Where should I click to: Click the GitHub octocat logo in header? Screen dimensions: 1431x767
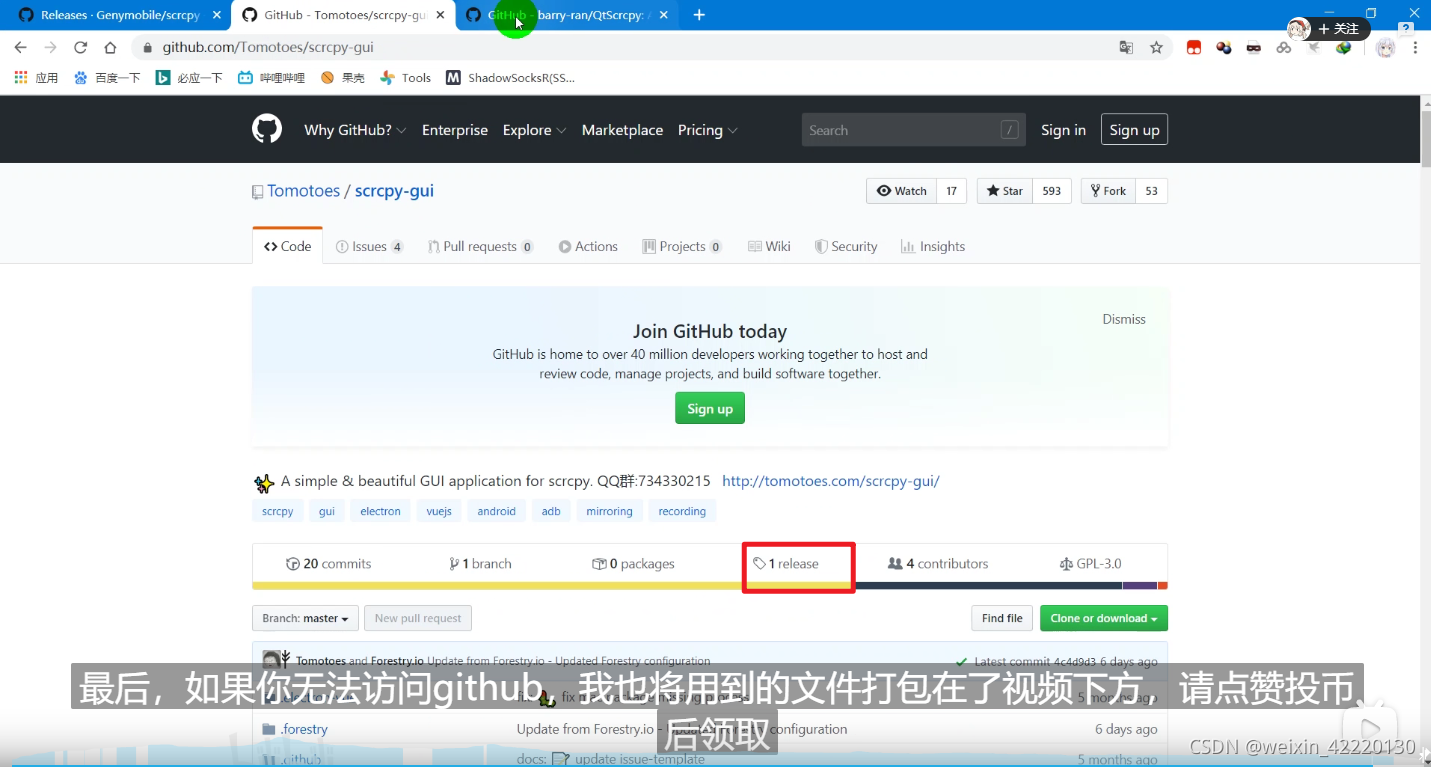pyautogui.click(x=267, y=129)
